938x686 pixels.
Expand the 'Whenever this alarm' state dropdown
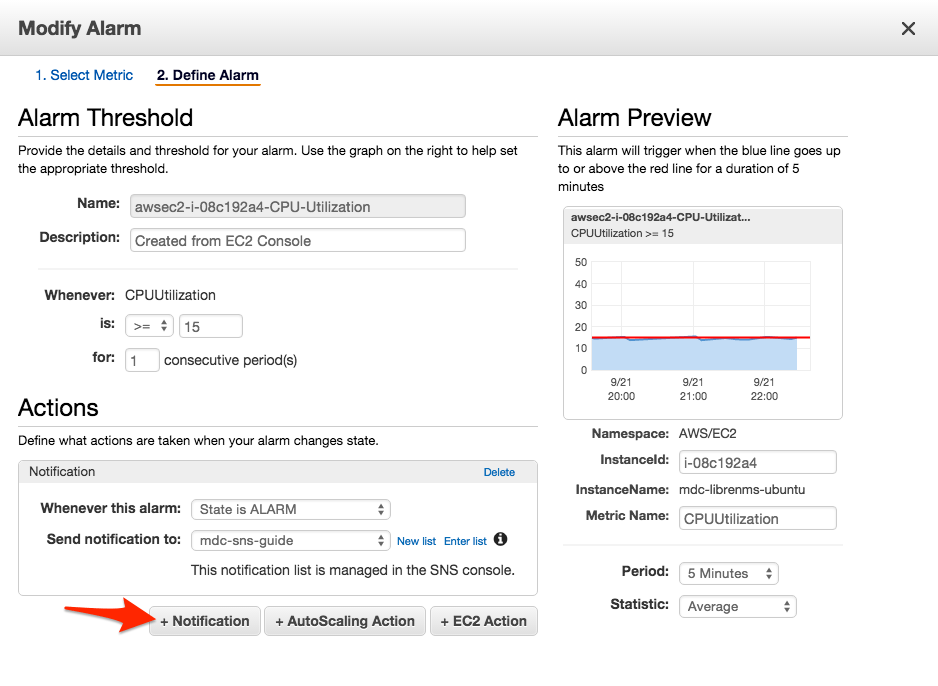290,509
